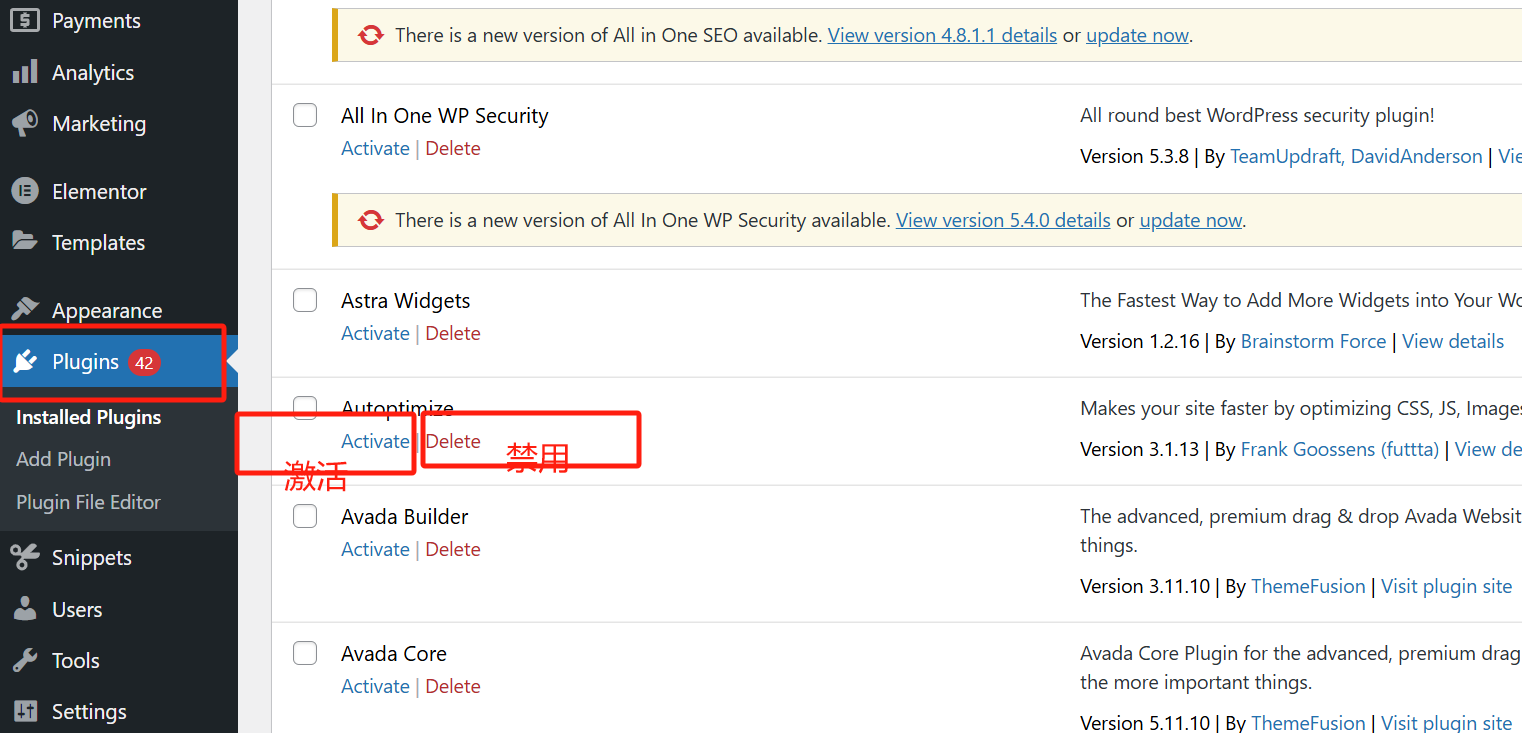1522x733 pixels.
Task: Open the Plugins menu in sidebar
Action: 86,362
